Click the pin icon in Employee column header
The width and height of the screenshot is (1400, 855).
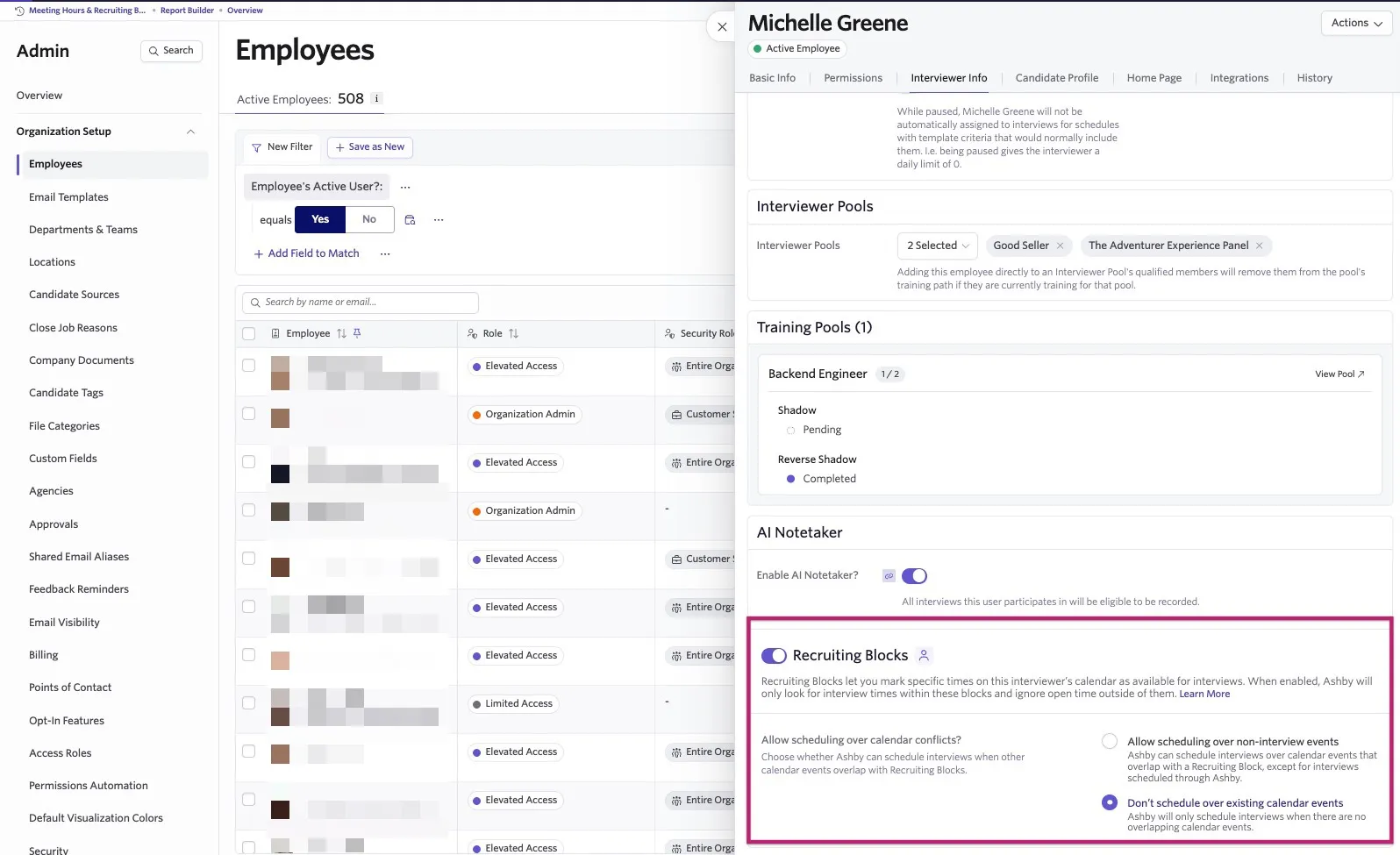point(357,333)
